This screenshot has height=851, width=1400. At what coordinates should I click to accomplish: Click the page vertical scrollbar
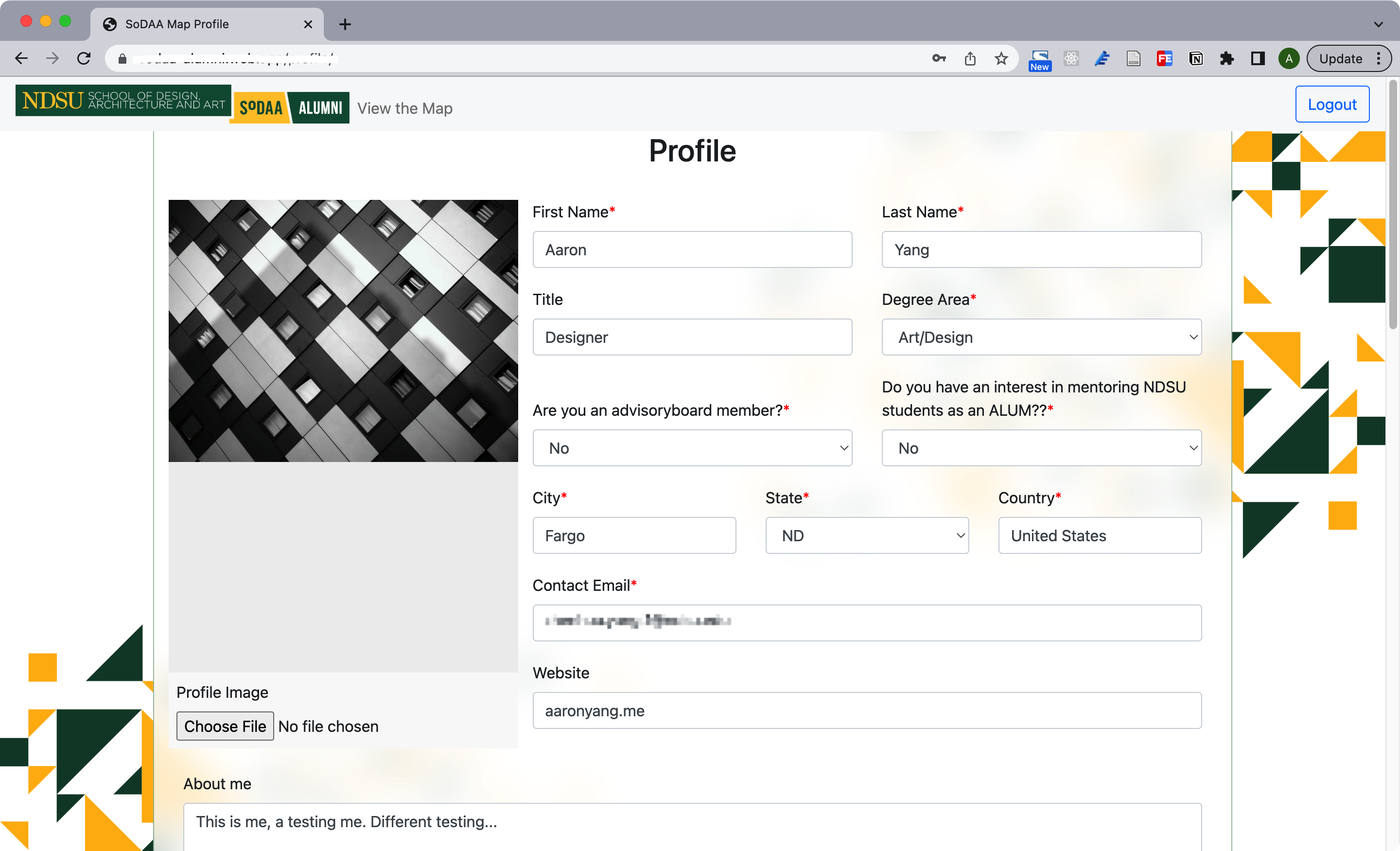click(1393, 205)
